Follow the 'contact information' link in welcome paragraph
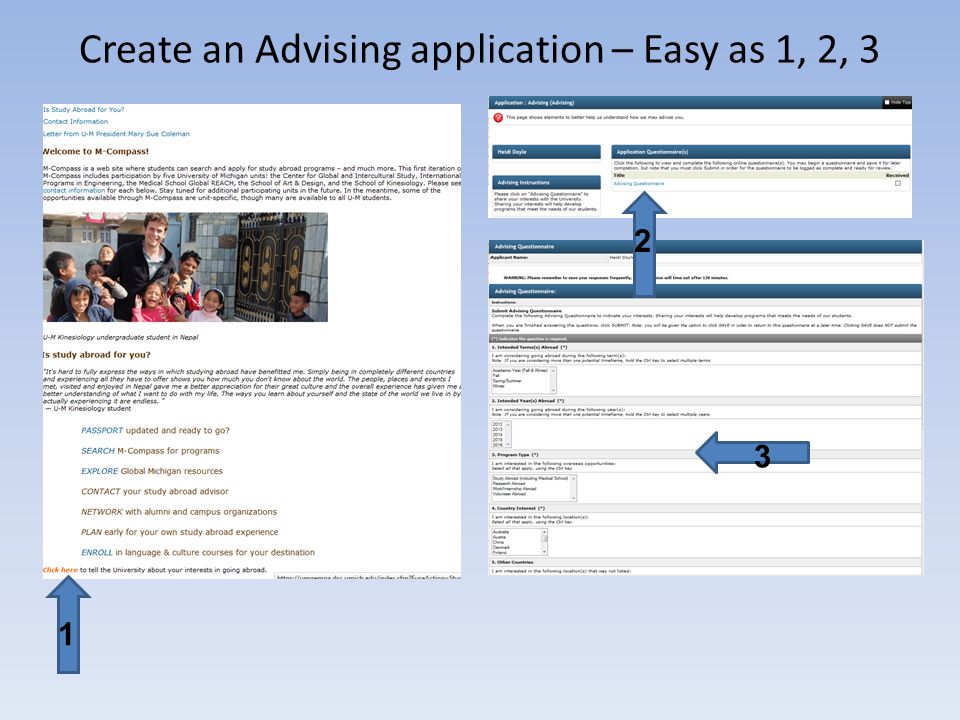The width and height of the screenshot is (960, 720). coord(73,190)
